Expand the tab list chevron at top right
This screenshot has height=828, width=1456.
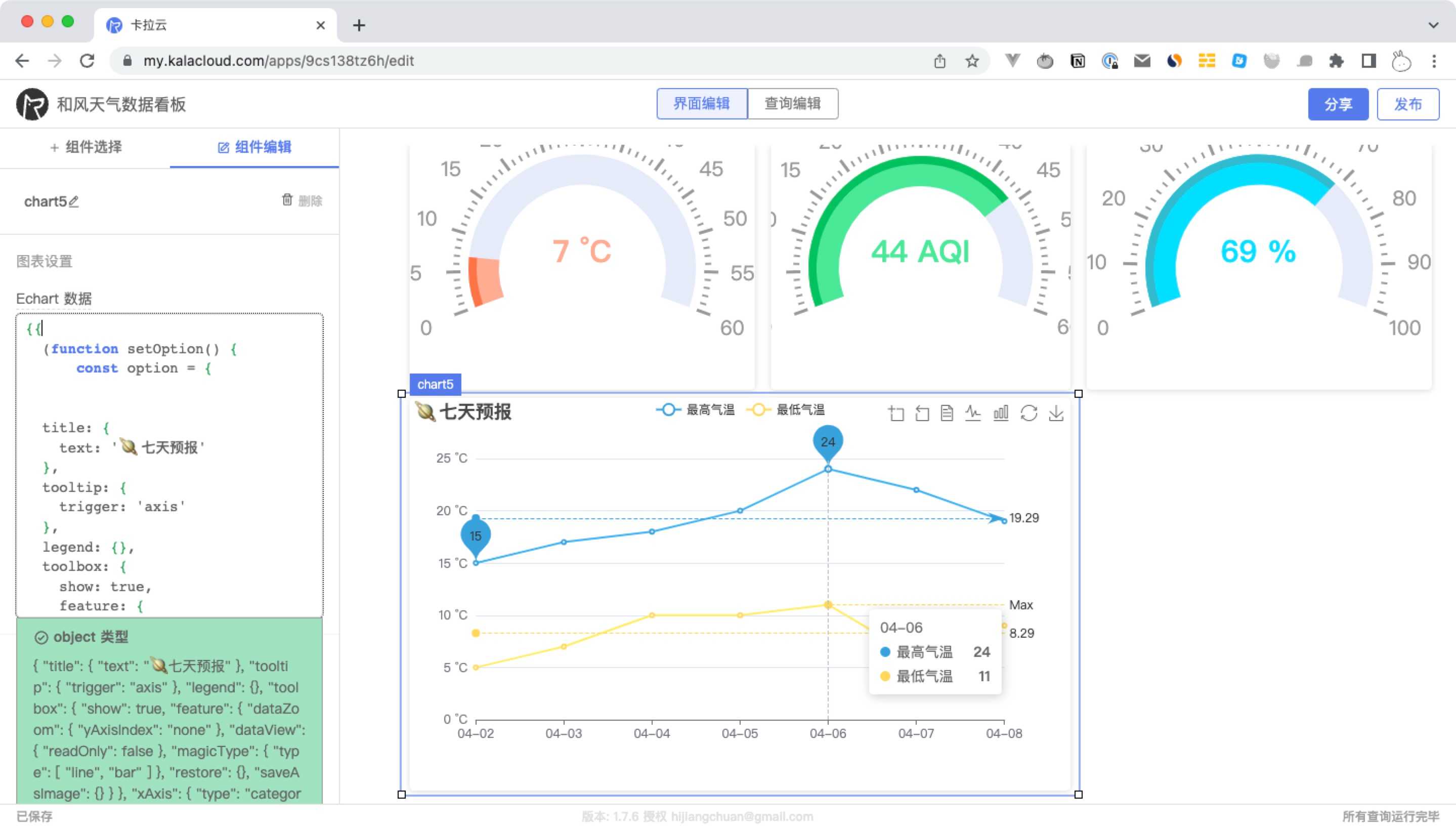click(x=1433, y=25)
